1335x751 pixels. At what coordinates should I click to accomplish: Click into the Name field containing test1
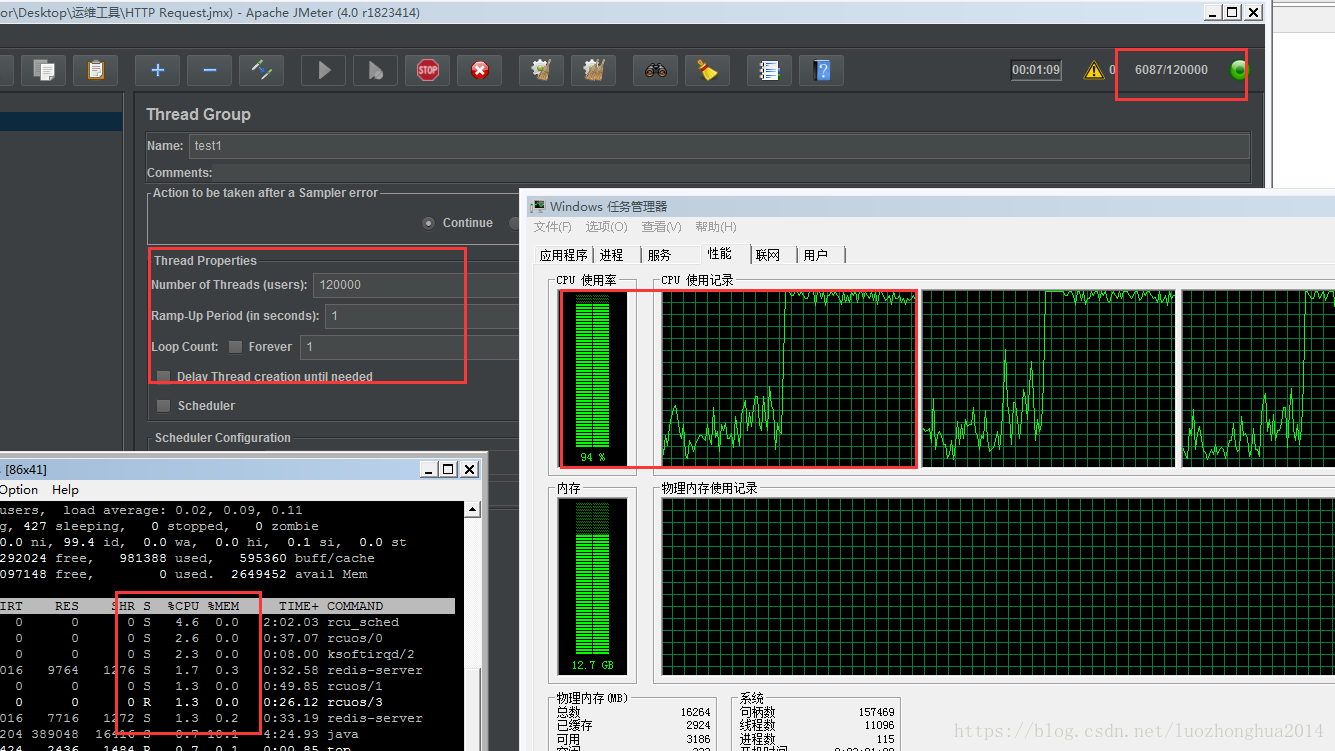[x=719, y=146]
